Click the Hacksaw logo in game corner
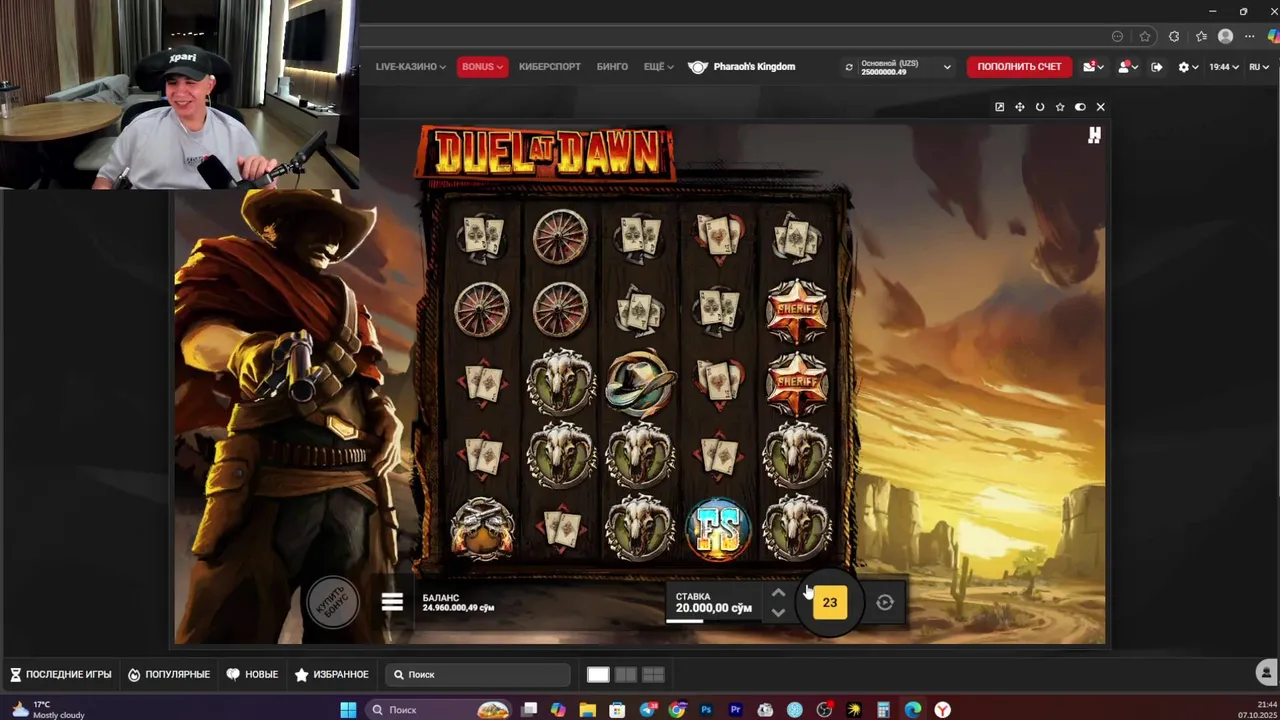The width and height of the screenshot is (1280, 720). point(1094,135)
